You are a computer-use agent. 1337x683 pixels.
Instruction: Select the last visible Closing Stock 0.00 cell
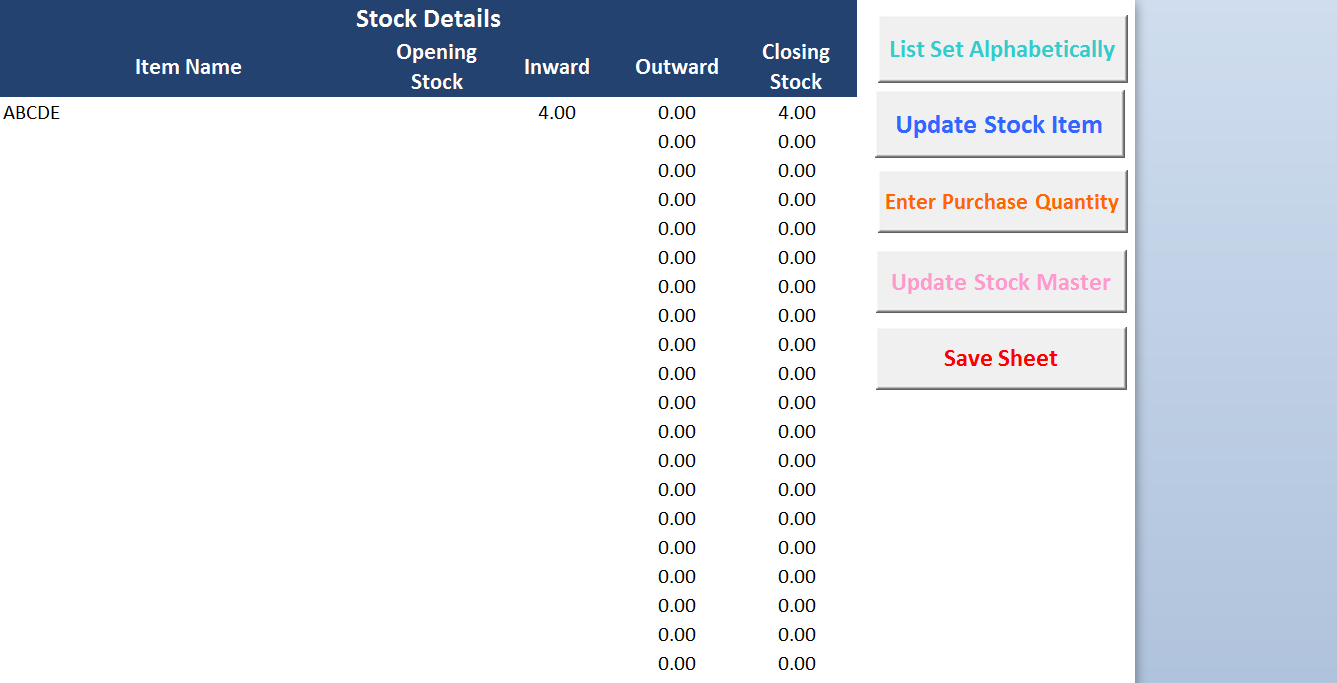(797, 664)
